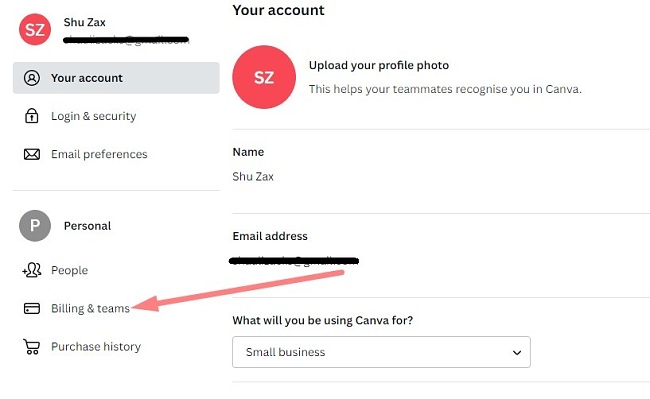The height and width of the screenshot is (399, 650).
Task: Open Billing & teams page
Action: pyautogui.click(x=90, y=308)
